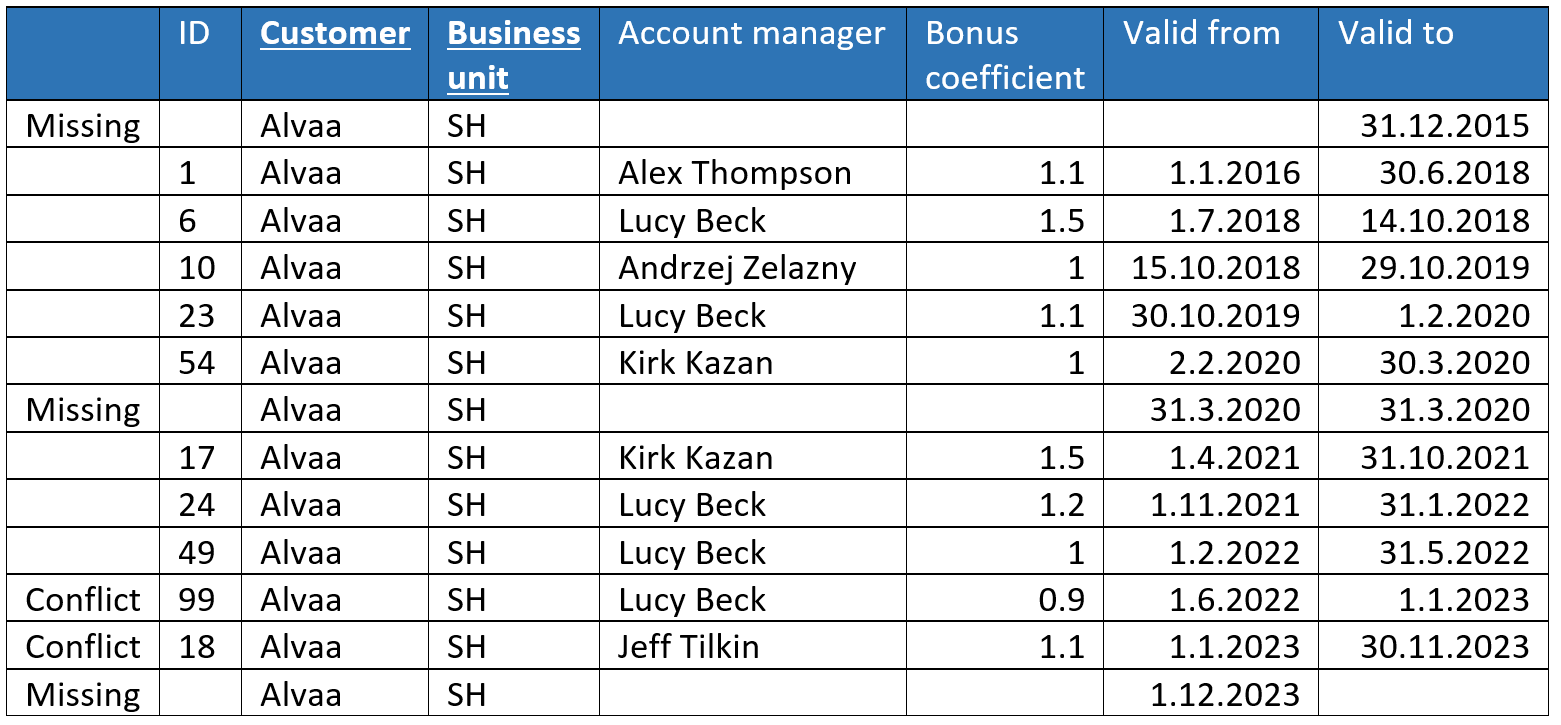The height and width of the screenshot is (725, 1561).
Task: Click the Conflict label for ID 99
Action: click(x=83, y=599)
